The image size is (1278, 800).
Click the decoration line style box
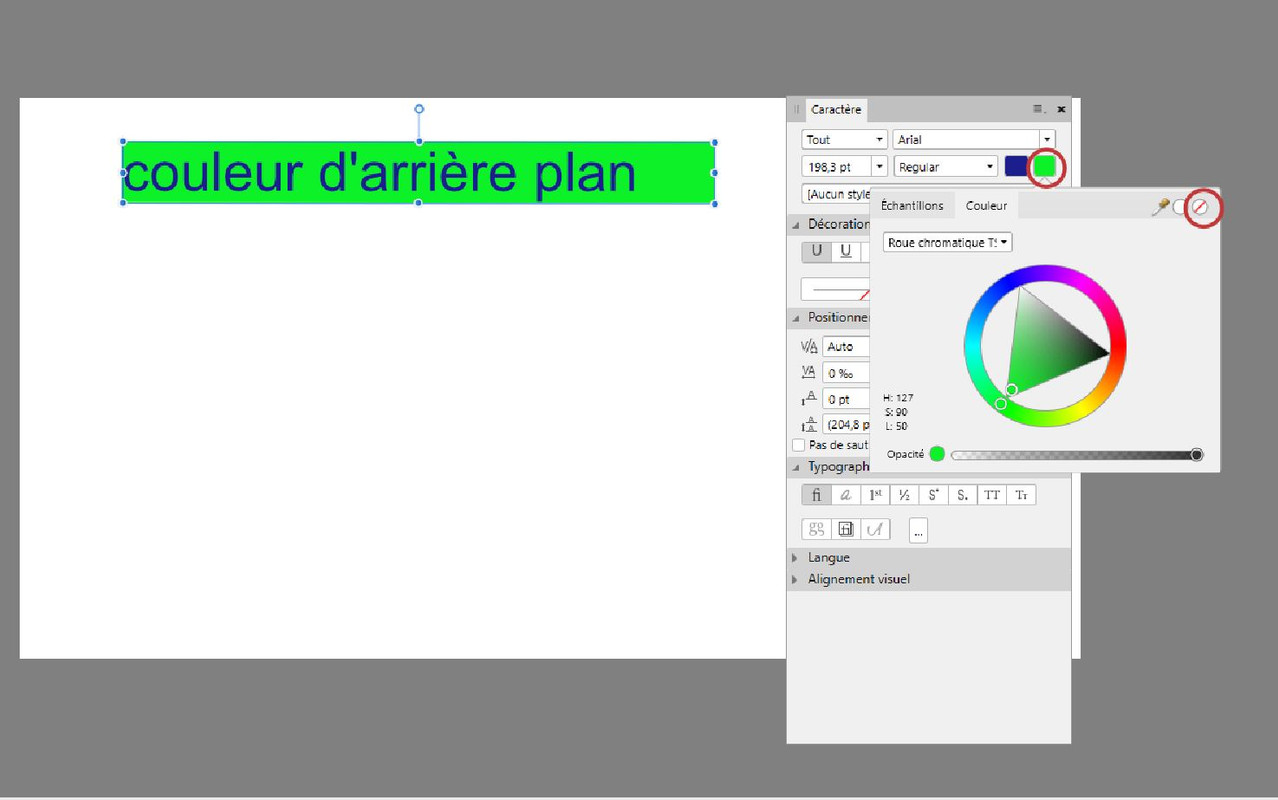[x=836, y=289]
